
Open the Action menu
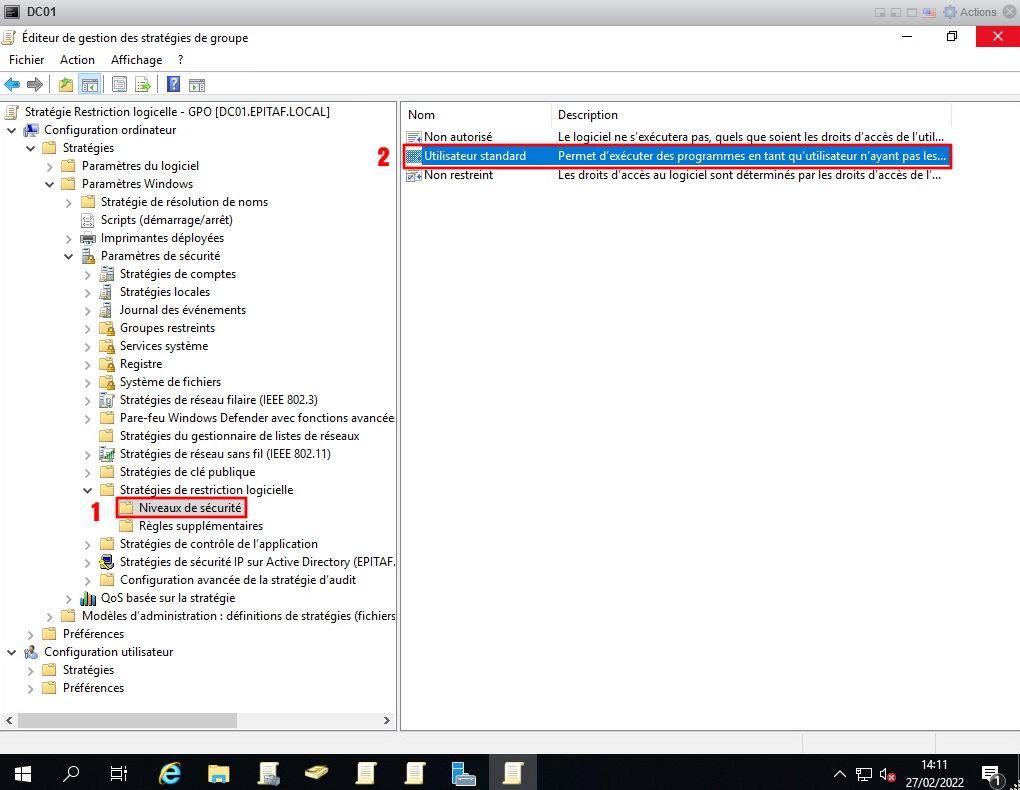click(77, 60)
